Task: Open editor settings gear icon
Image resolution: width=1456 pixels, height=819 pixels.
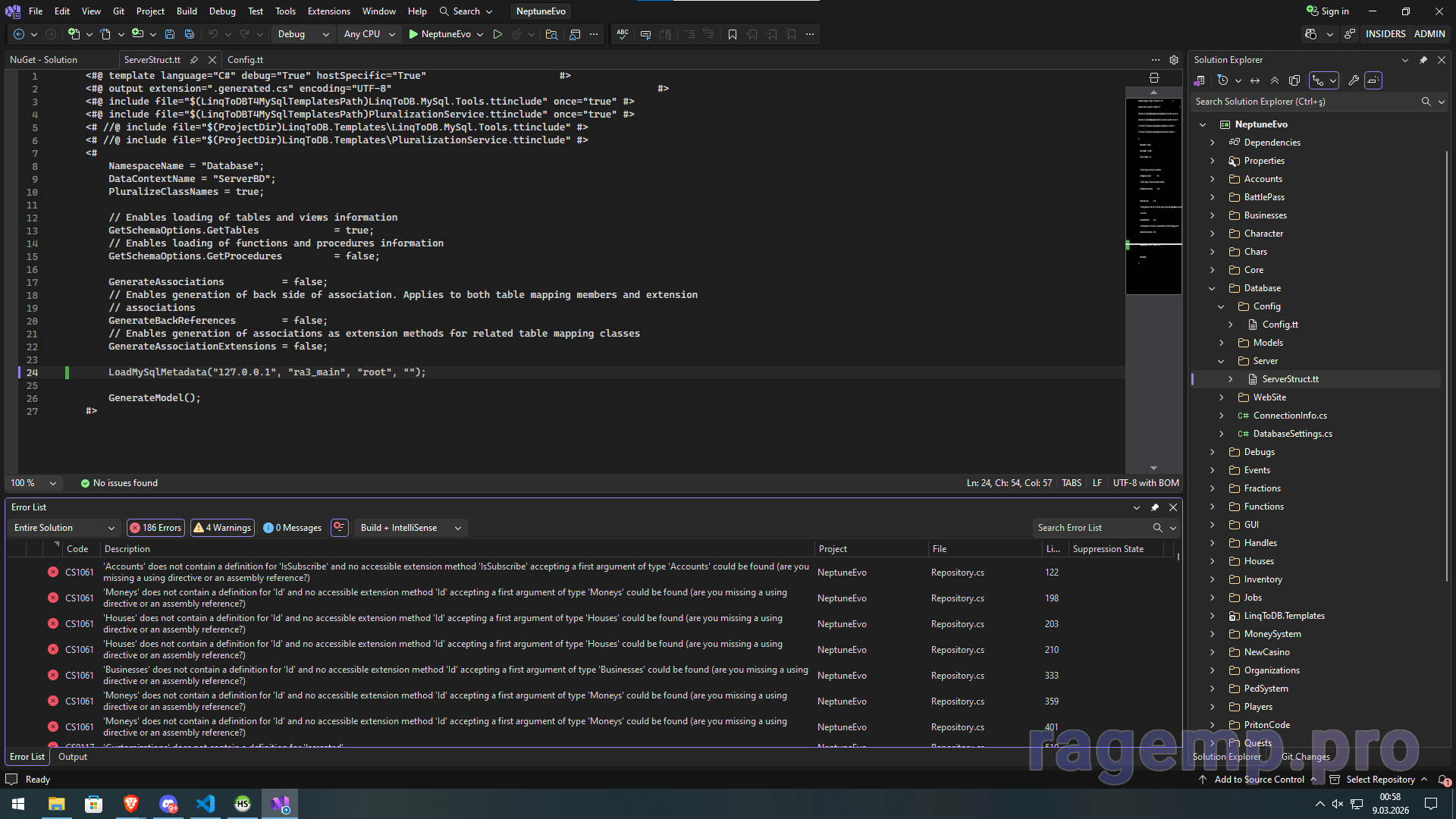Action: [x=1174, y=60]
